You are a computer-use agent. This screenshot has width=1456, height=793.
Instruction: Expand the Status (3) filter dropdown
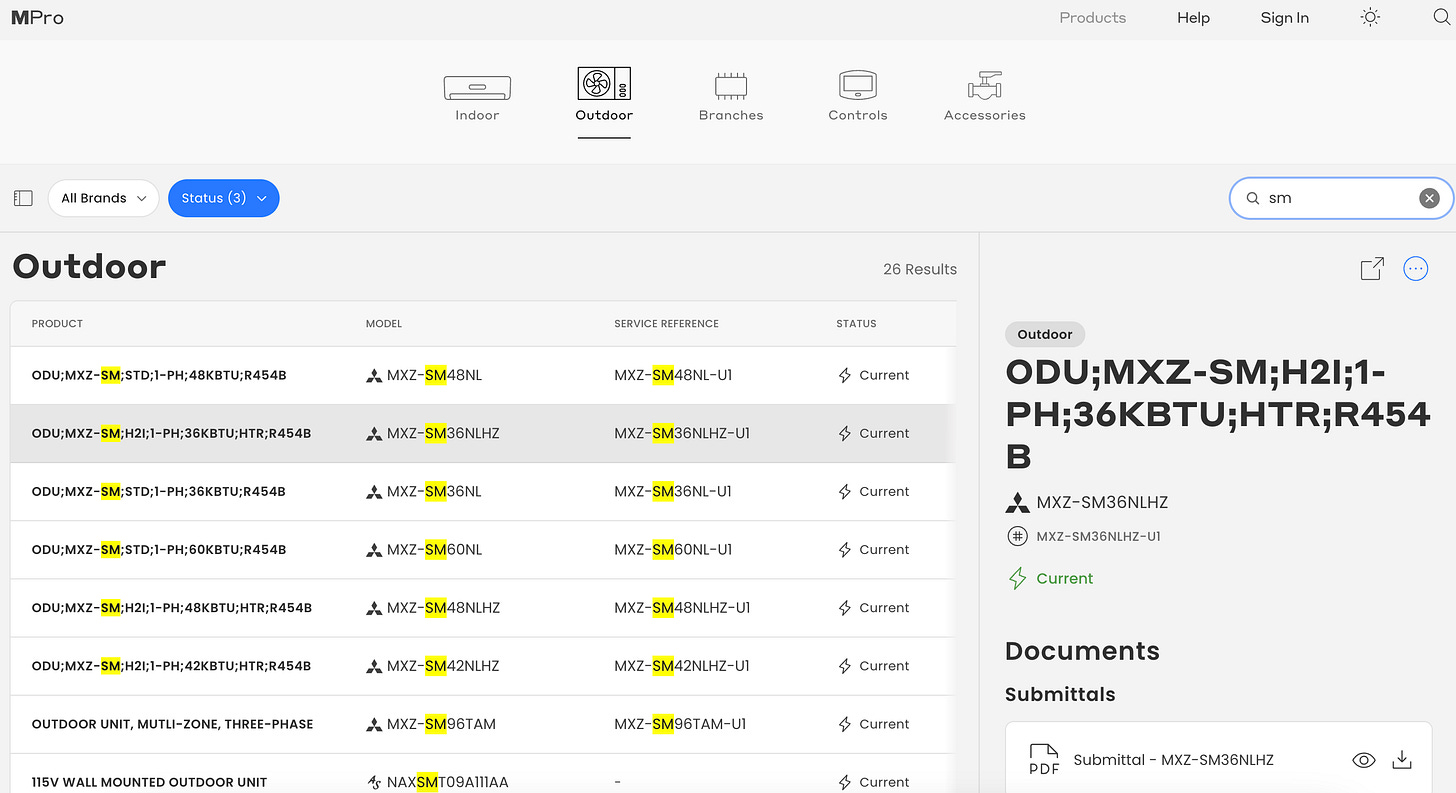tap(224, 198)
